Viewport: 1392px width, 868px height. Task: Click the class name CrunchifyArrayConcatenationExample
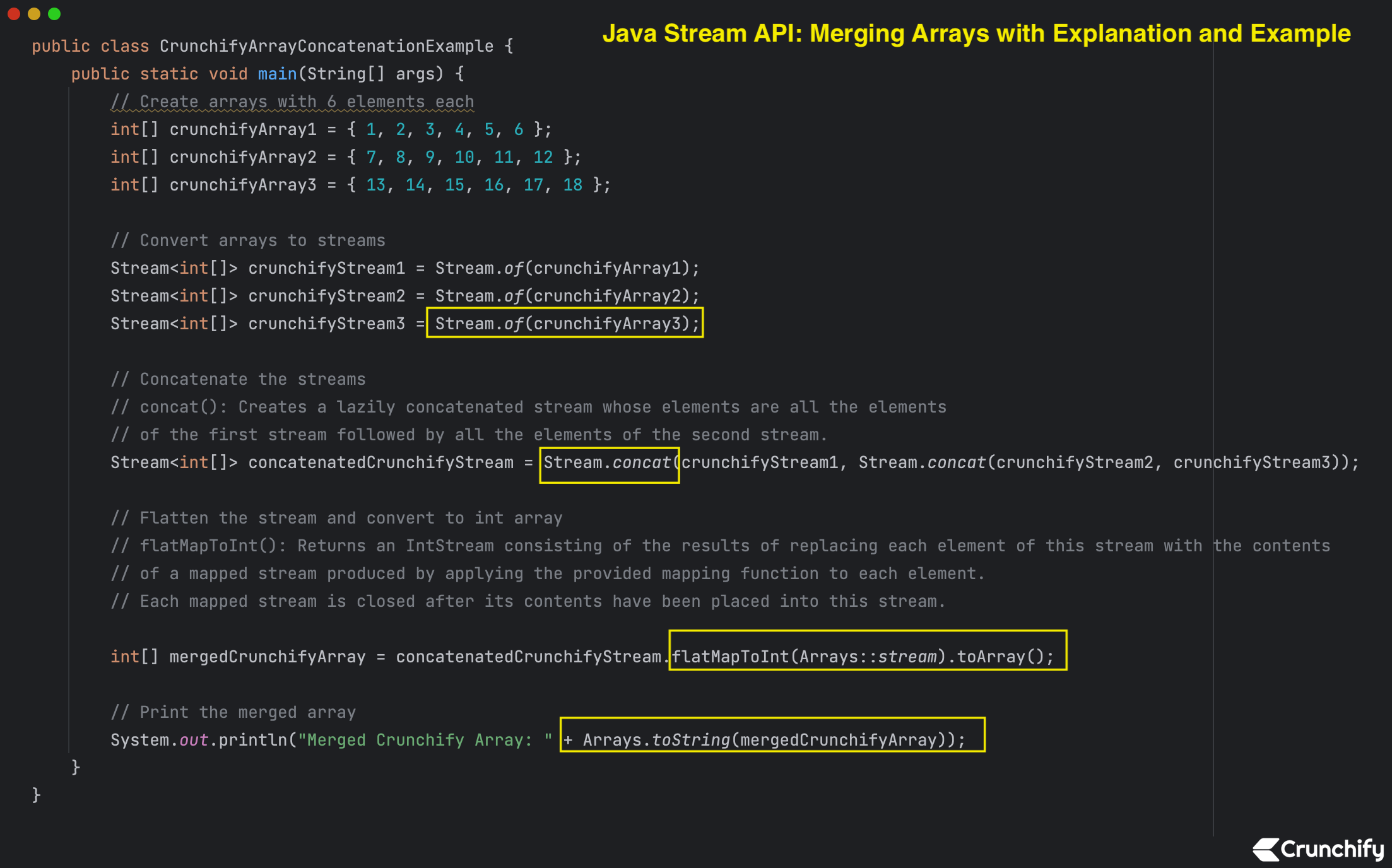point(326,45)
